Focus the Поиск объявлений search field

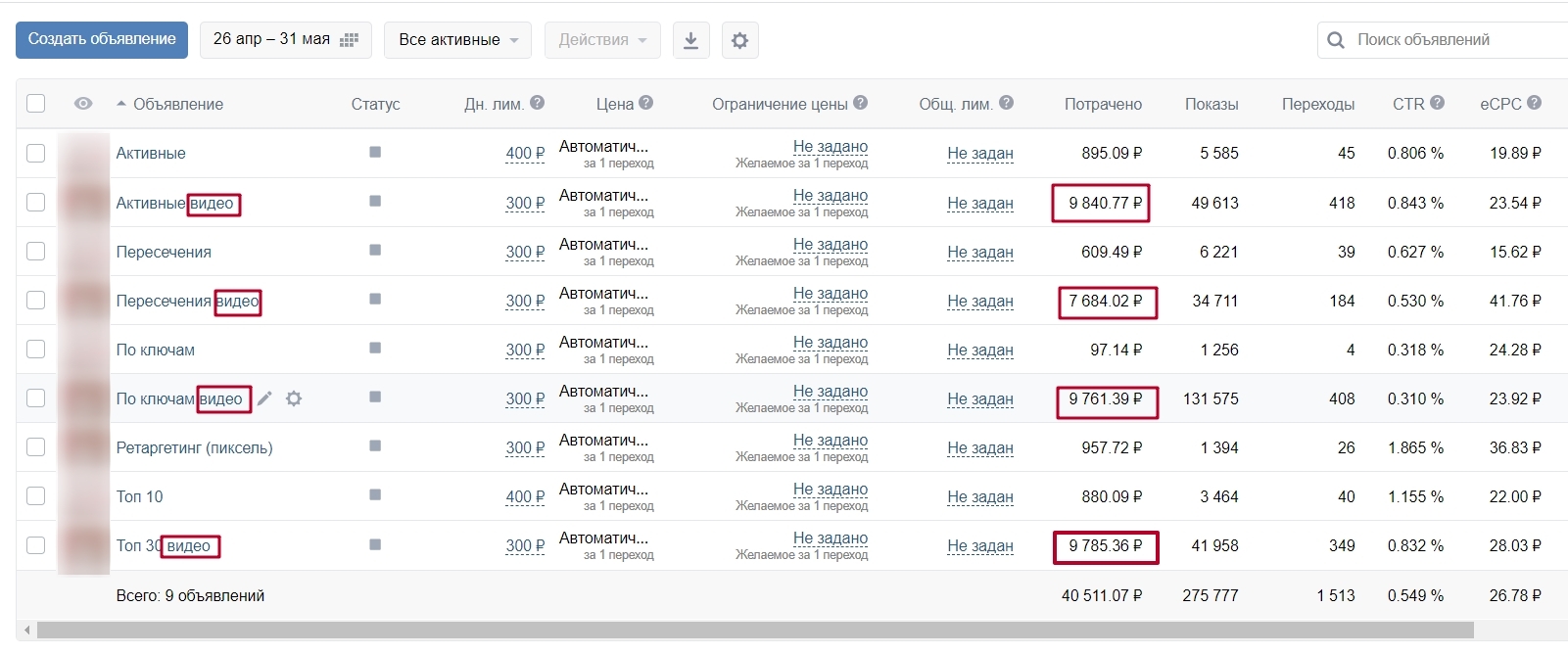click(1449, 40)
